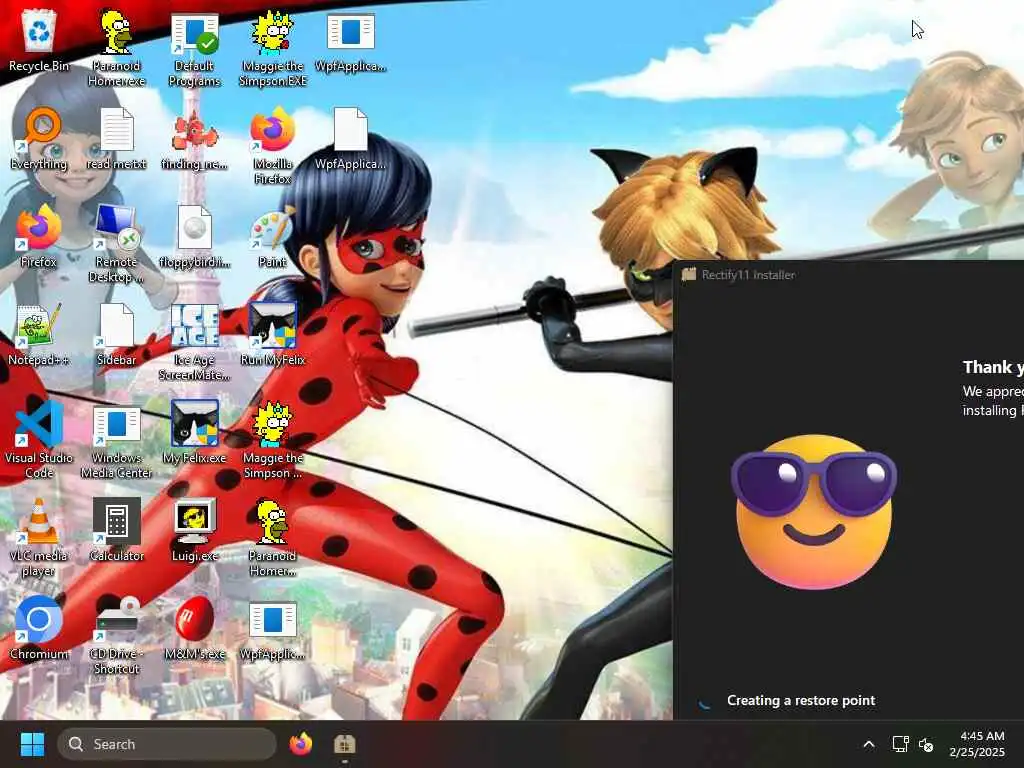Select Paranoid Homer icon beside Luigi.exe
Image resolution: width=1024 pixels, height=768 pixels.
(272, 538)
